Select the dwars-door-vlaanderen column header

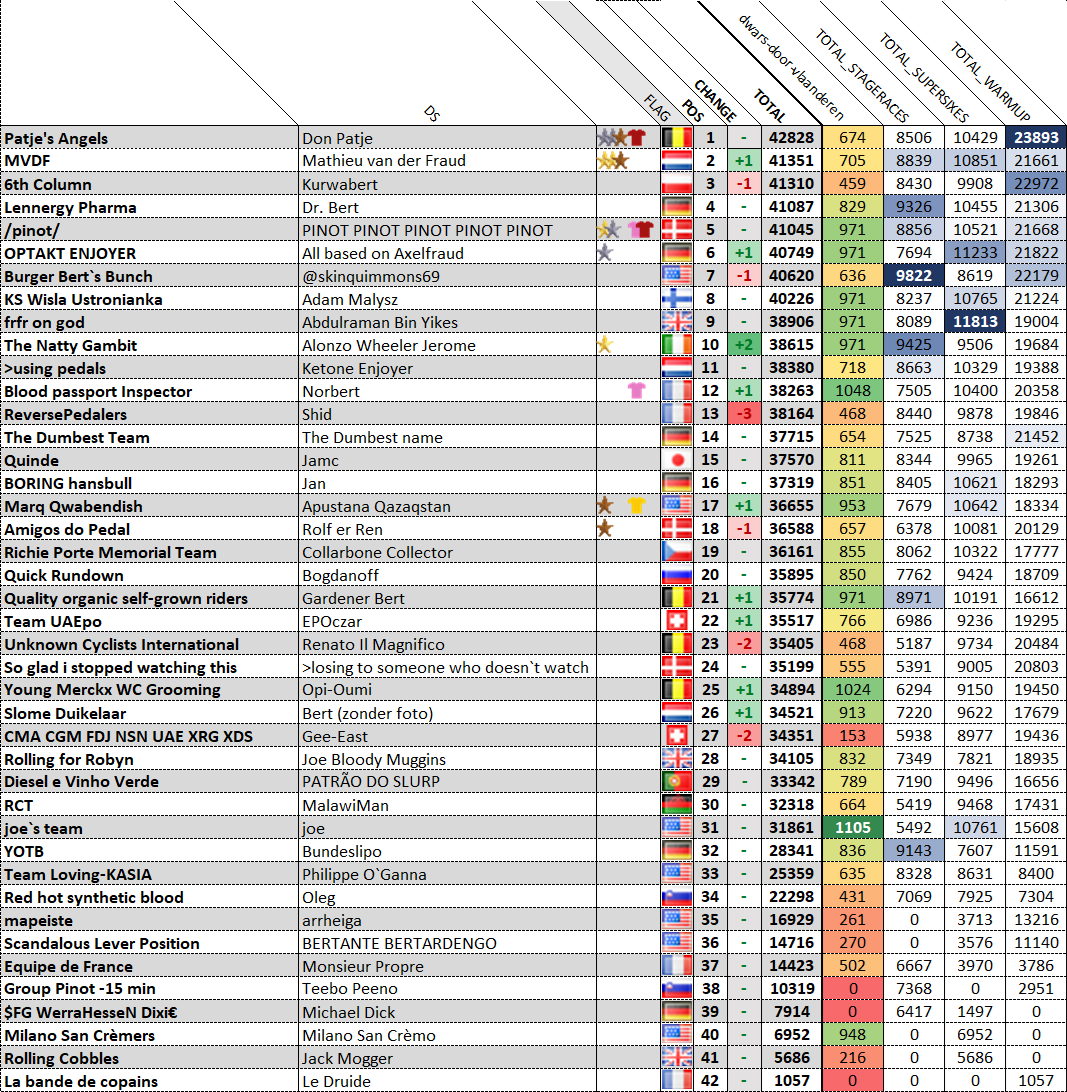click(x=791, y=67)
